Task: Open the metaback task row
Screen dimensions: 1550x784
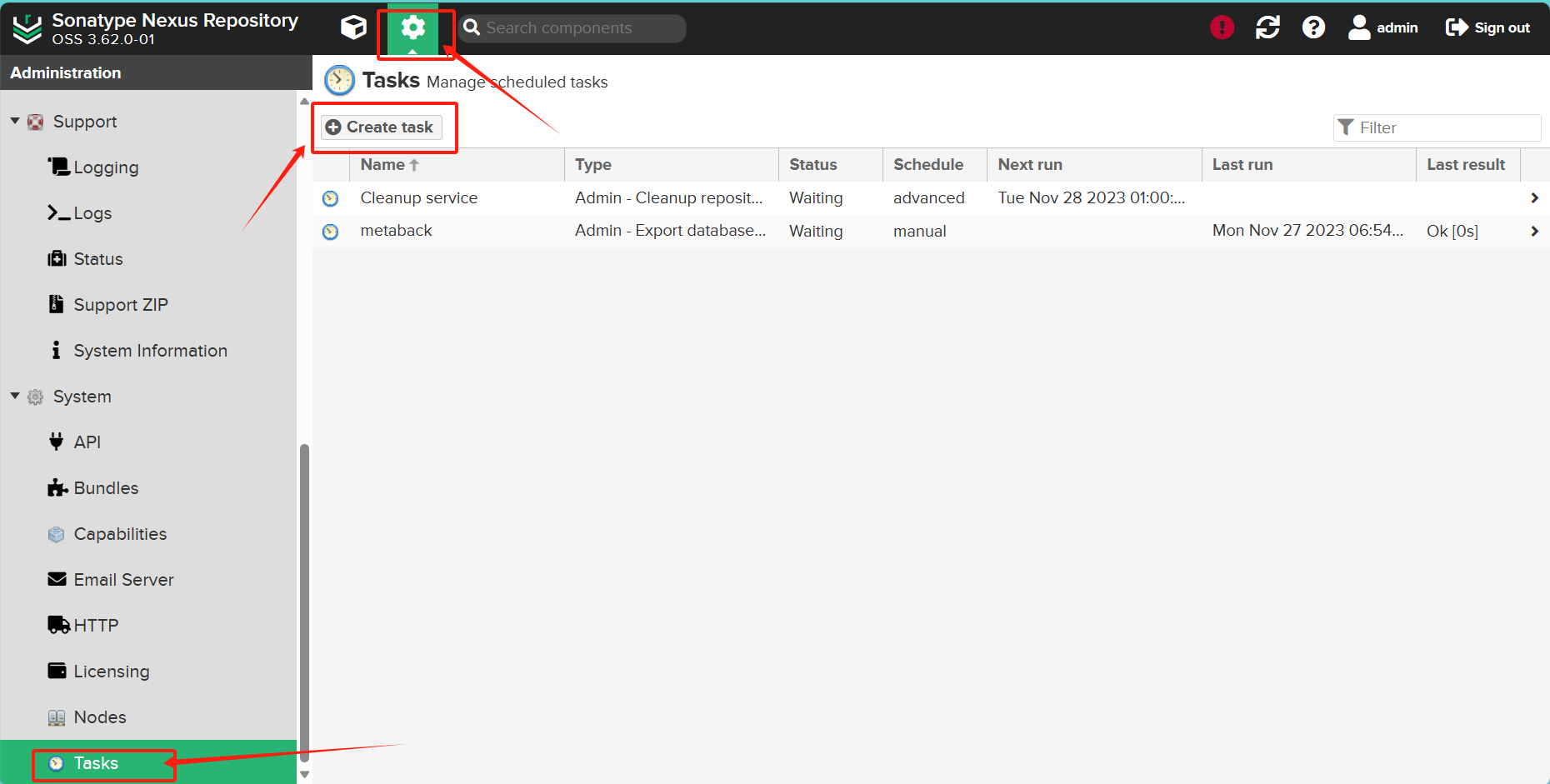Action: coord(931,231)
